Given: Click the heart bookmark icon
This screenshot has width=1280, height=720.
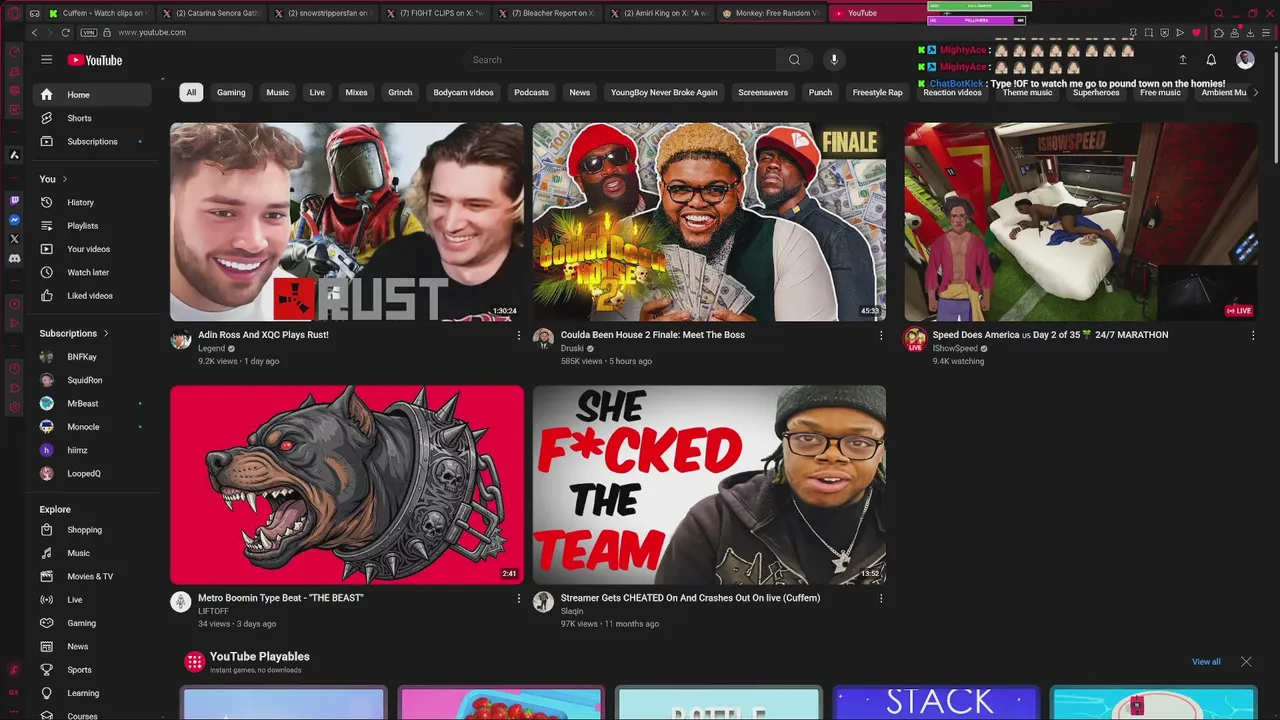Looking at the screenshot, I should coord(1196,33).
